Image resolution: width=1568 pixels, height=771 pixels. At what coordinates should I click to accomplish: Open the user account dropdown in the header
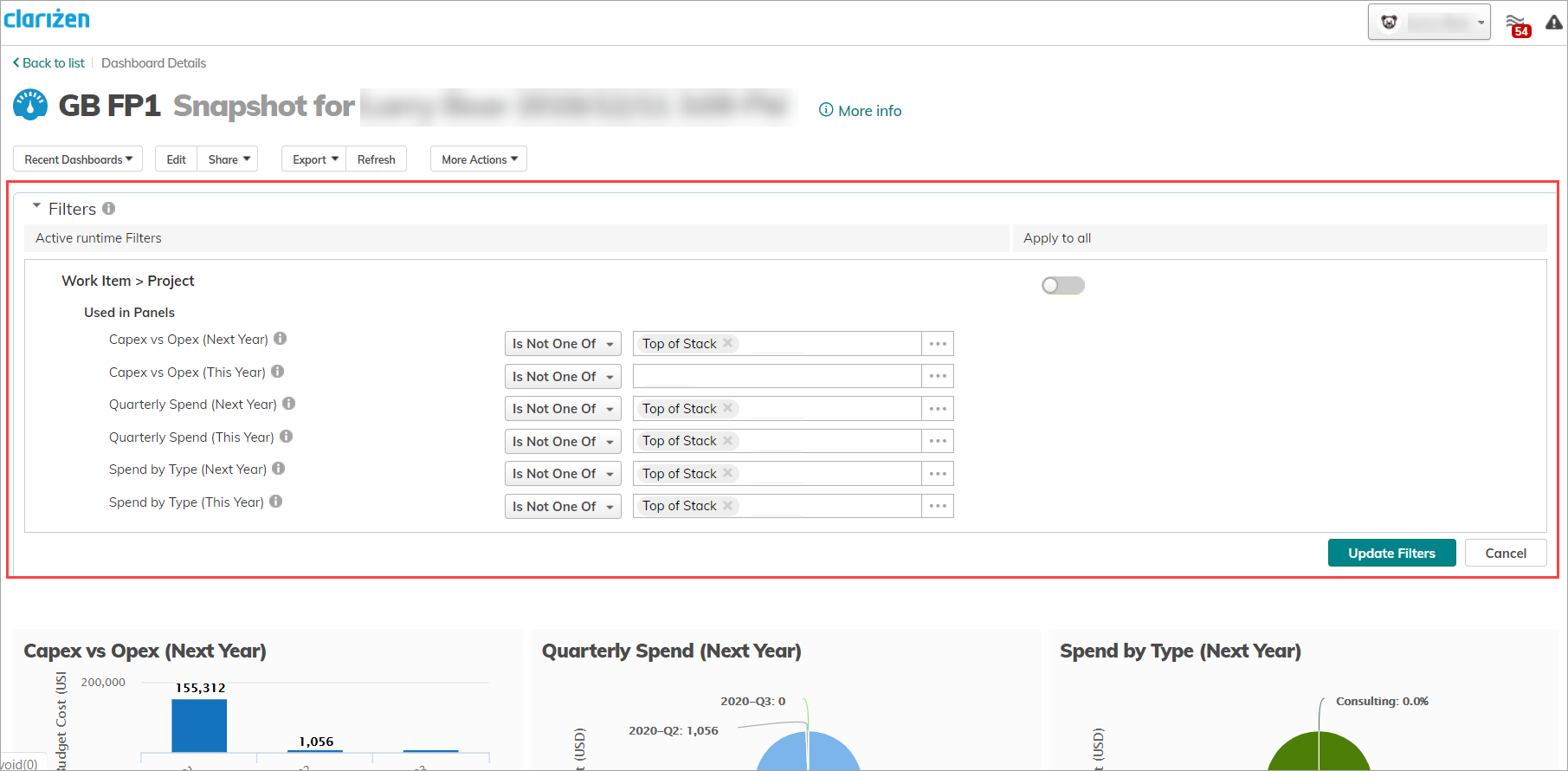1429,23
